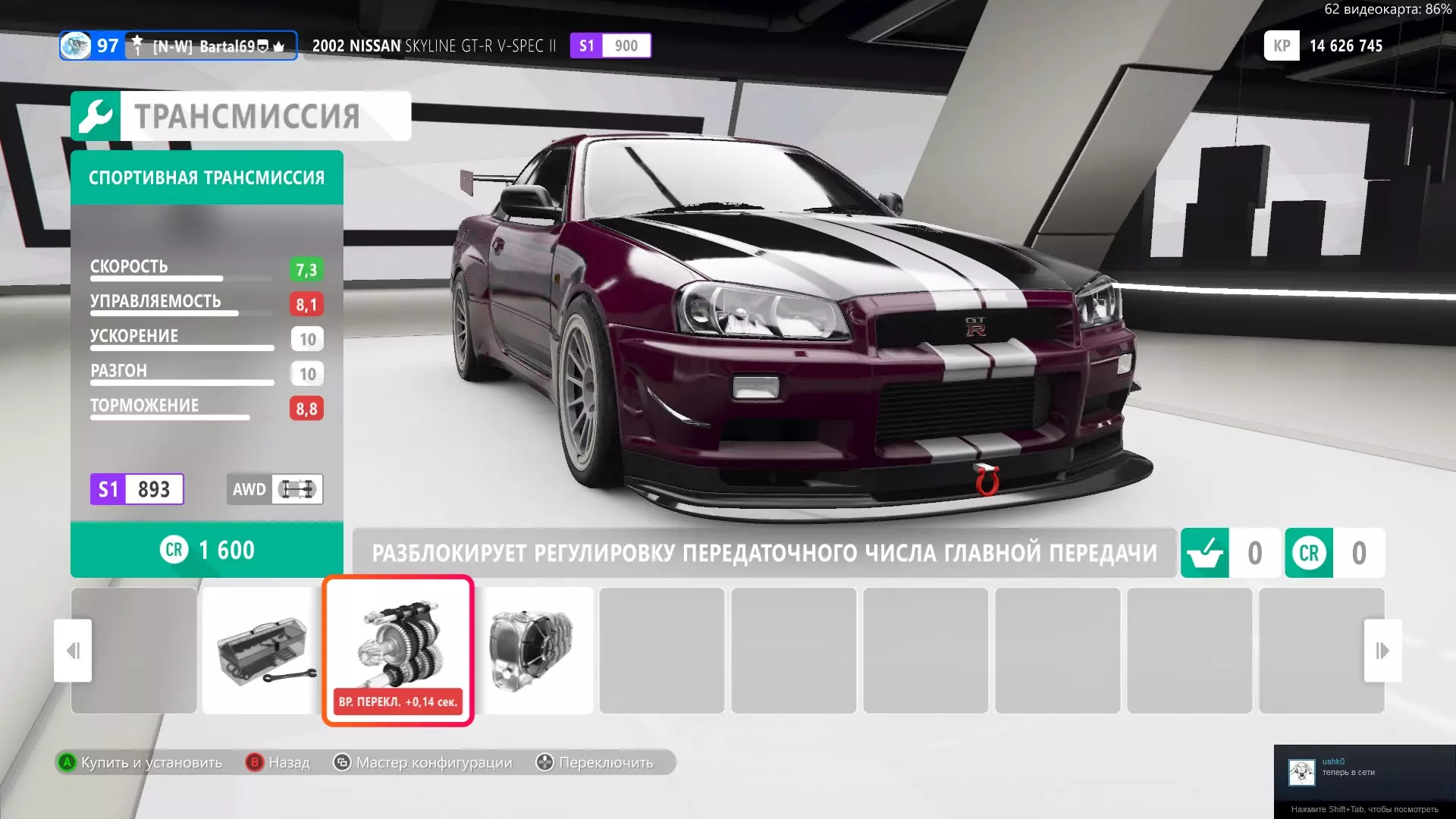Click the 1 600 CR price bar
Screen dimensions: 1456x819
[x=206, y=550]
